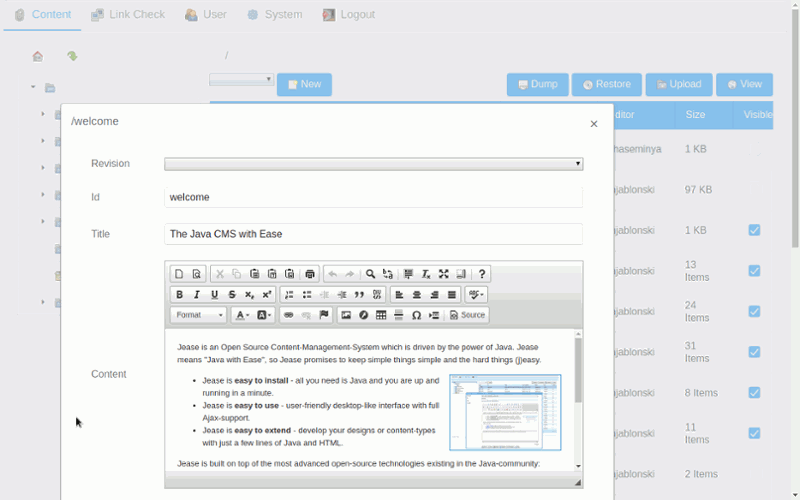Open the About CKEditor question-mark icon

click(481, 274)
